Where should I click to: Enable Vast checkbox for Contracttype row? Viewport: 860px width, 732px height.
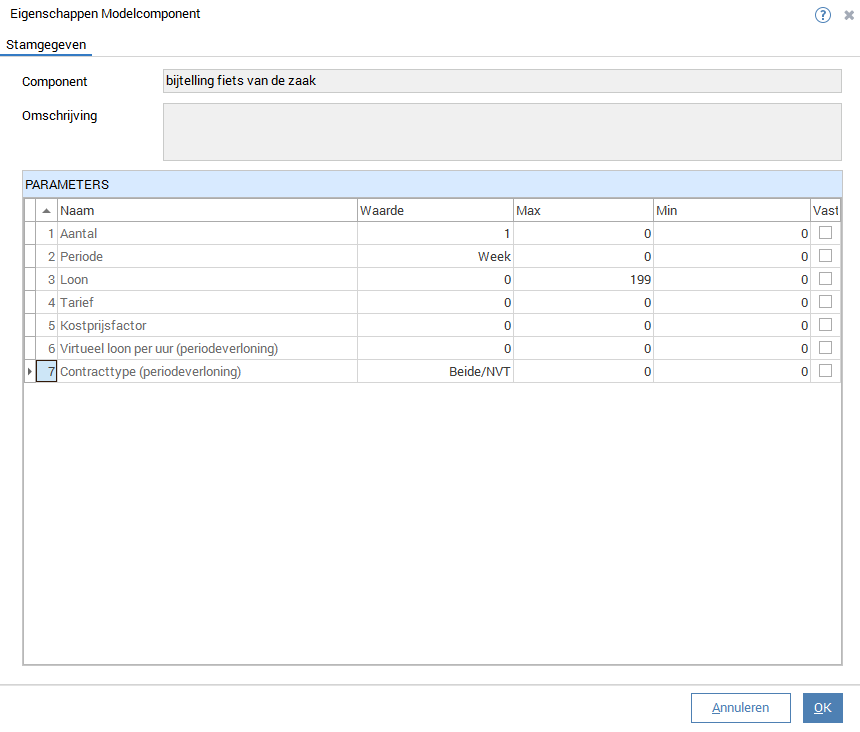pos(826,371)
